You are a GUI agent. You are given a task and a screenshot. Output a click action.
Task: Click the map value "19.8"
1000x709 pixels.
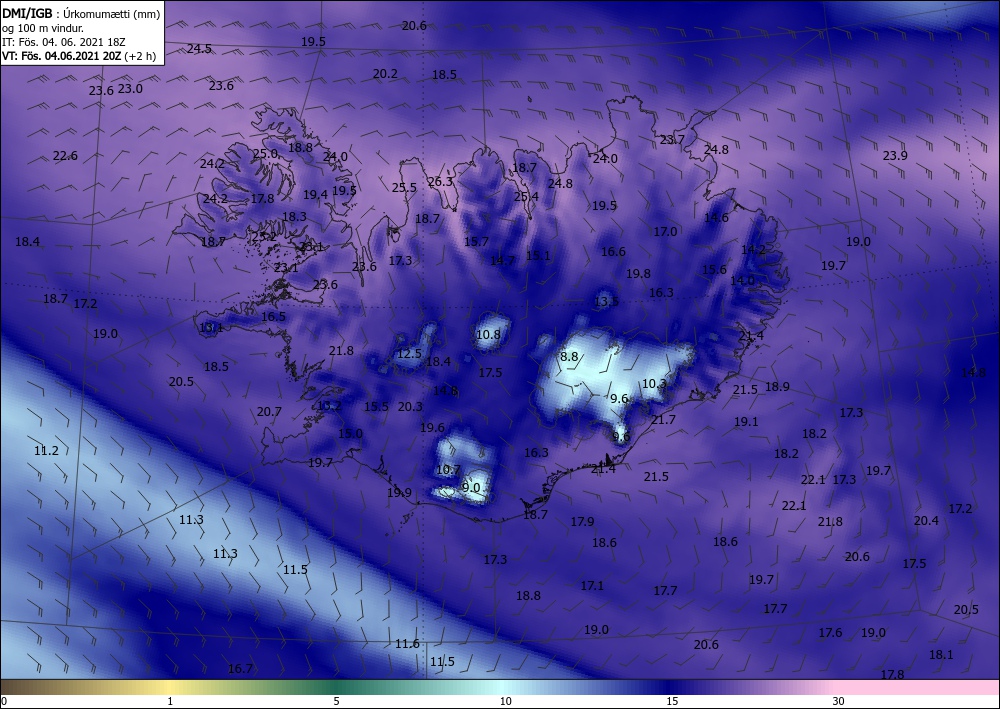click(x=638, y=274)
